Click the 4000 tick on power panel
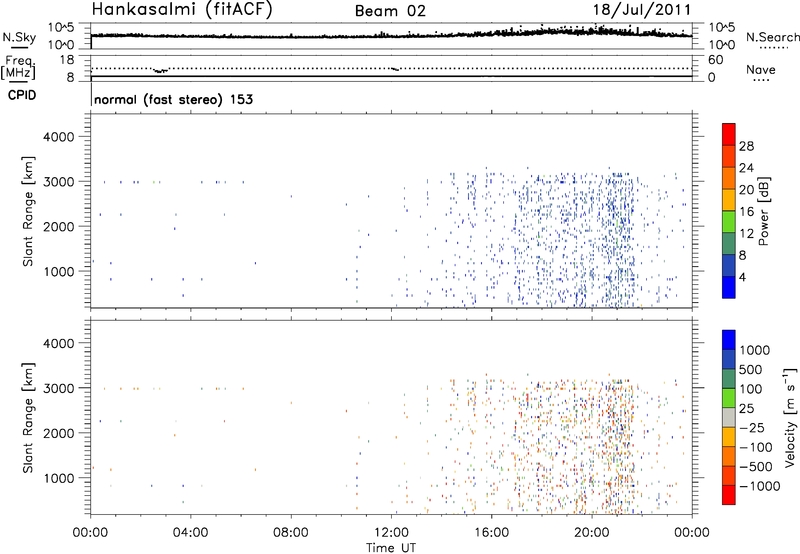800x554 pixels. click(58, 137)
